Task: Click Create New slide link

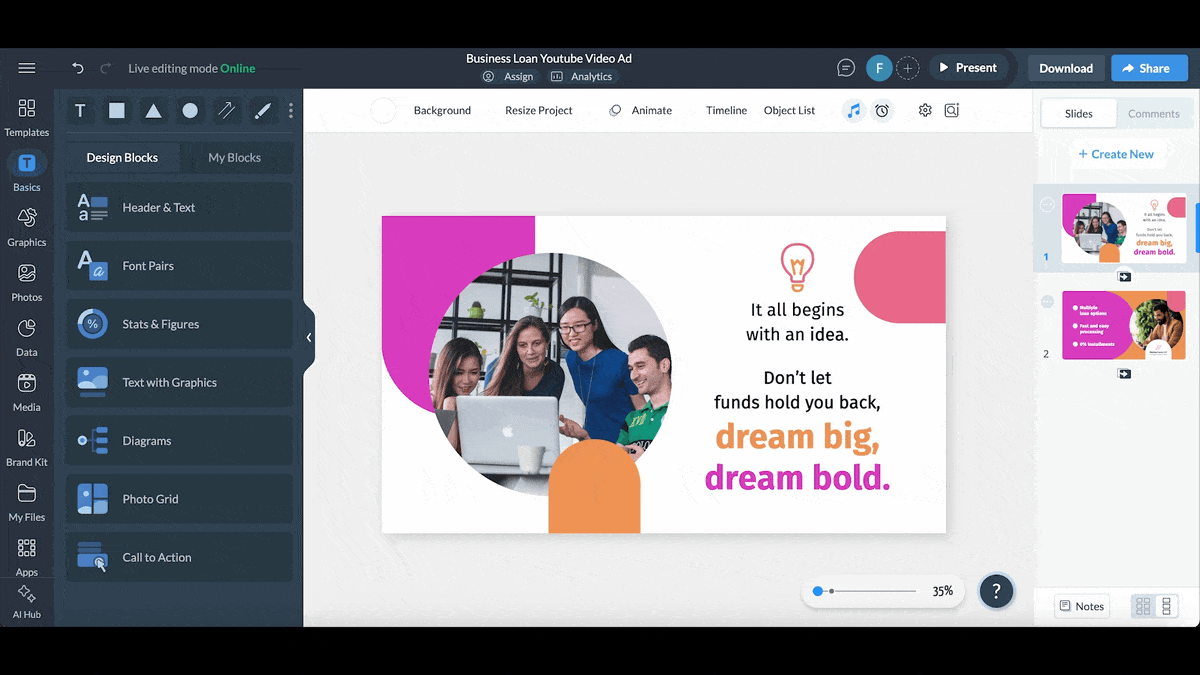Action: click(1115, 154)
